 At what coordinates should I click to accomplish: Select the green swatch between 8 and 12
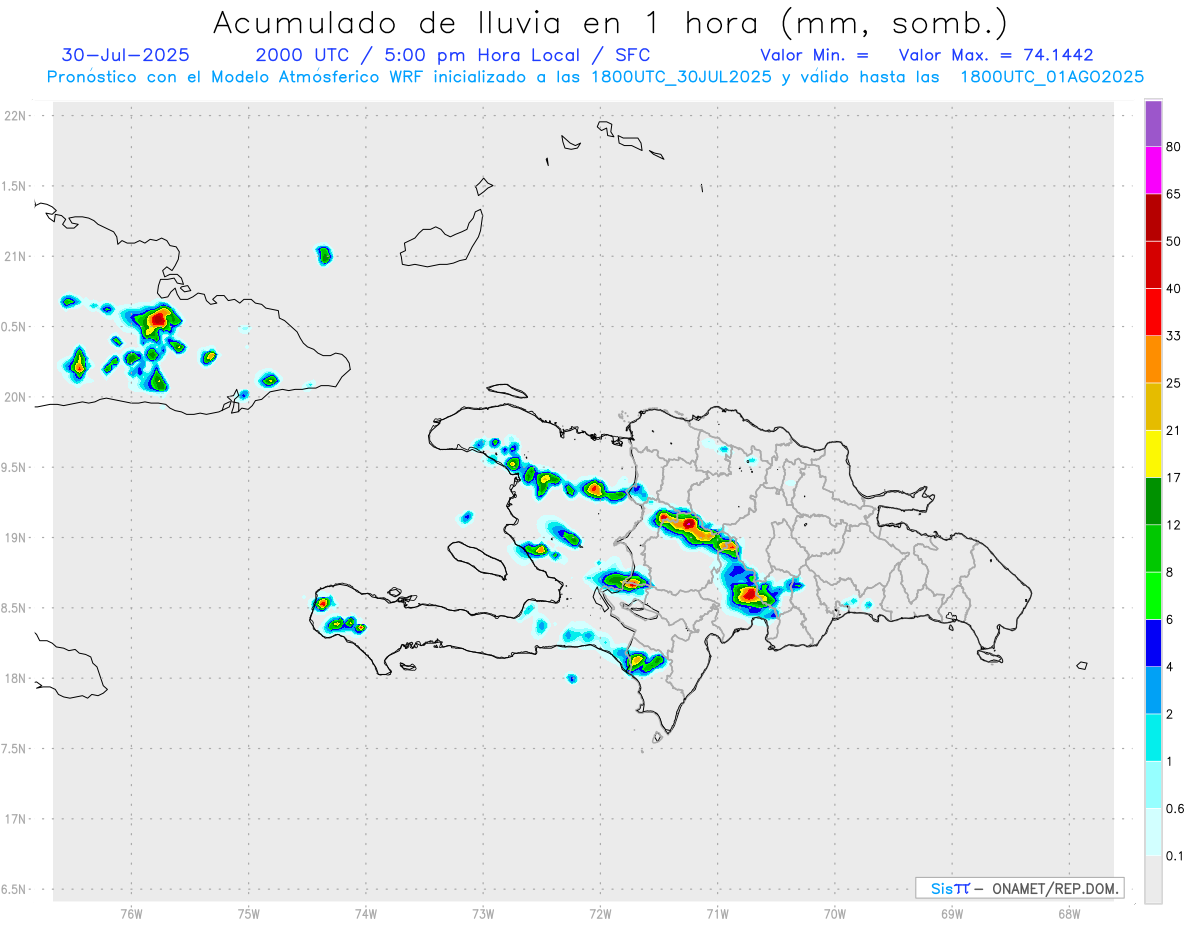click(1153, 548)
